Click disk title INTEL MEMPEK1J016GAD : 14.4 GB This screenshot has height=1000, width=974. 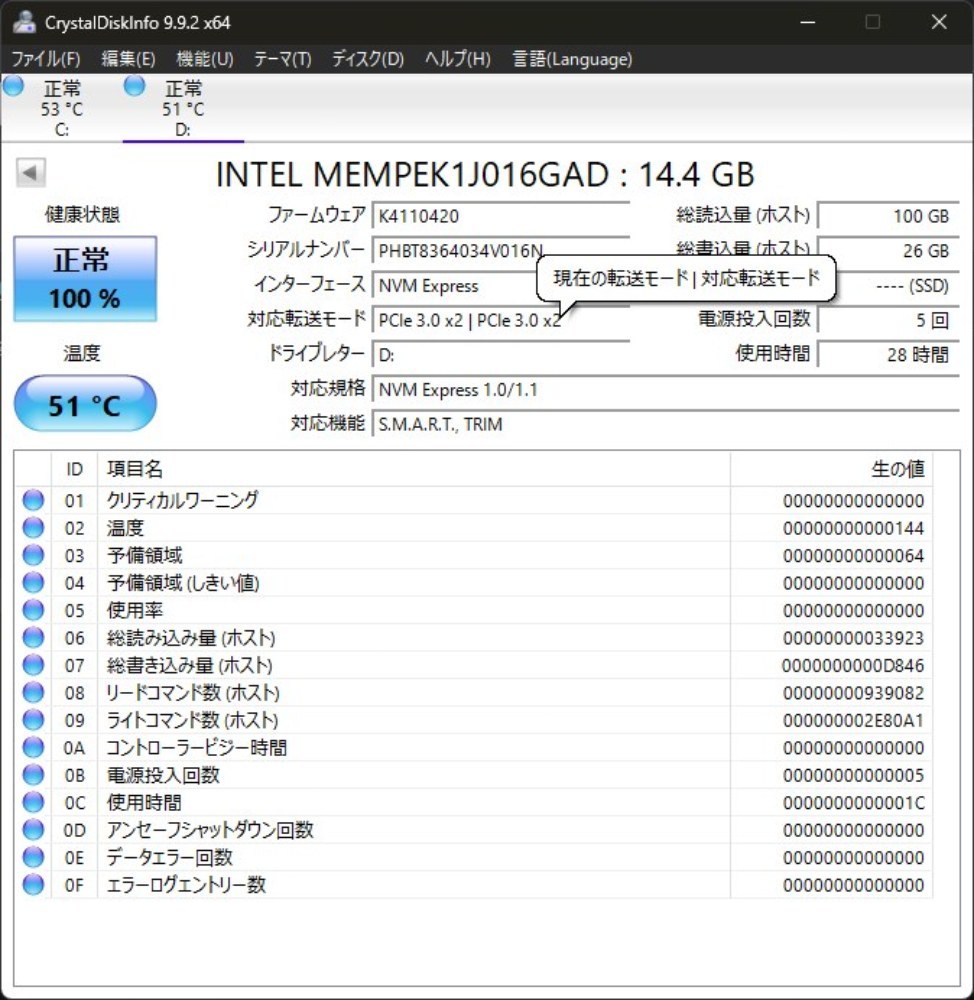point(485,175)
